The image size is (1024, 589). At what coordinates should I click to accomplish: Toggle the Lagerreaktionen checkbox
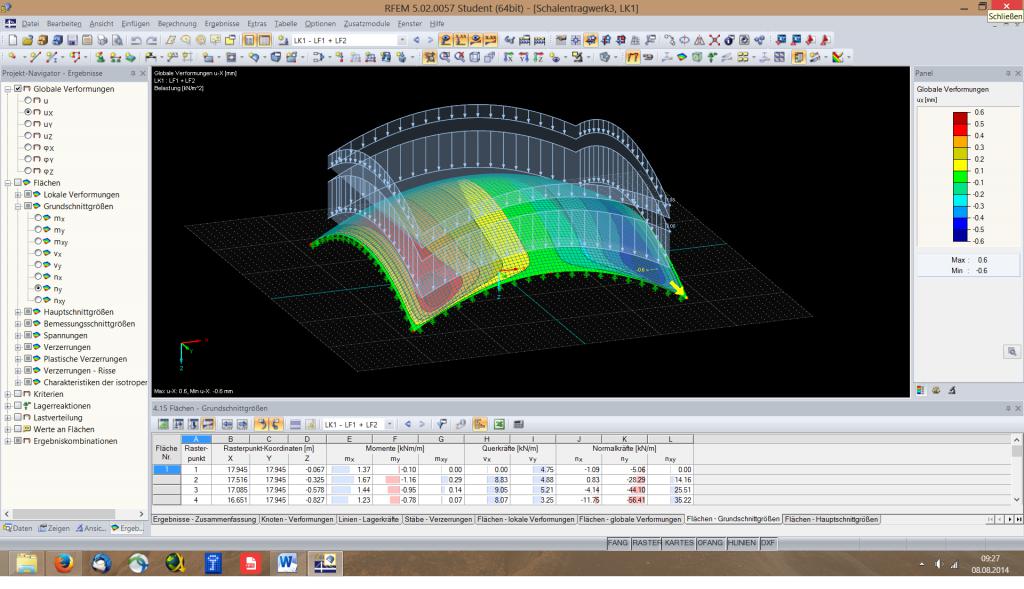[18, 406]
